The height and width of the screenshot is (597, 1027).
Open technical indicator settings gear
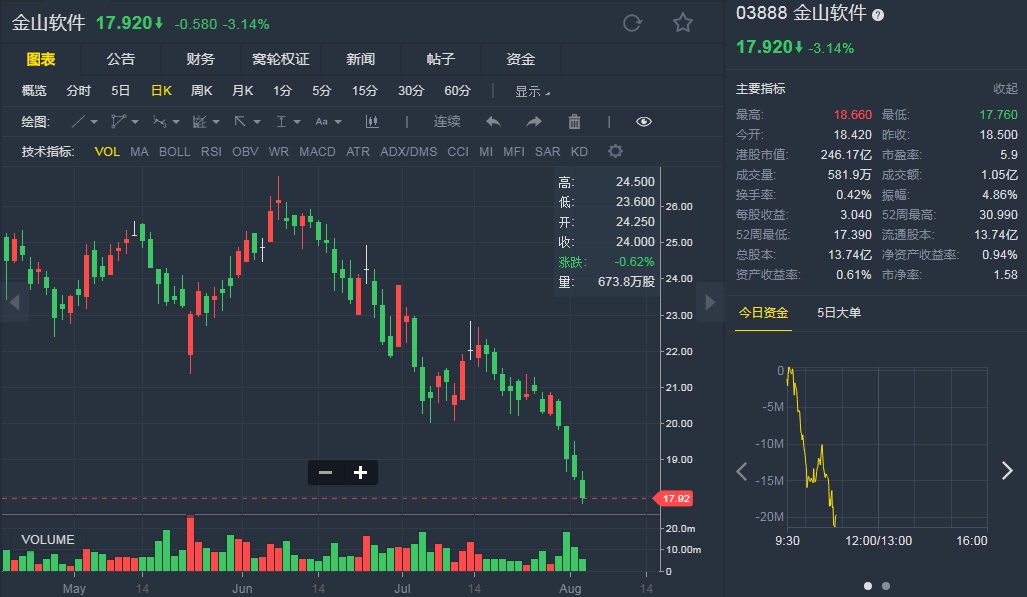615,152
